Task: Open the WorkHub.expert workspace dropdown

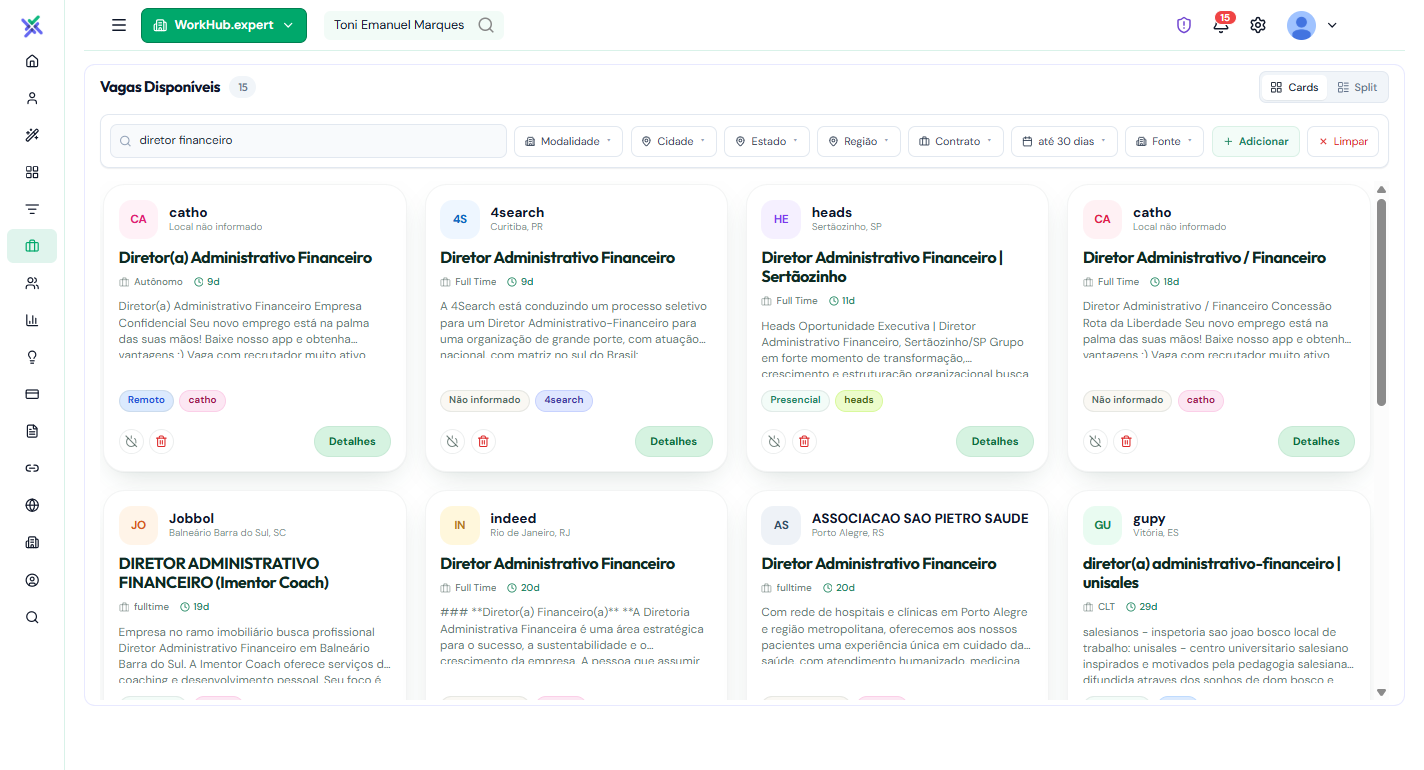Action: click(x=224, y=25)
